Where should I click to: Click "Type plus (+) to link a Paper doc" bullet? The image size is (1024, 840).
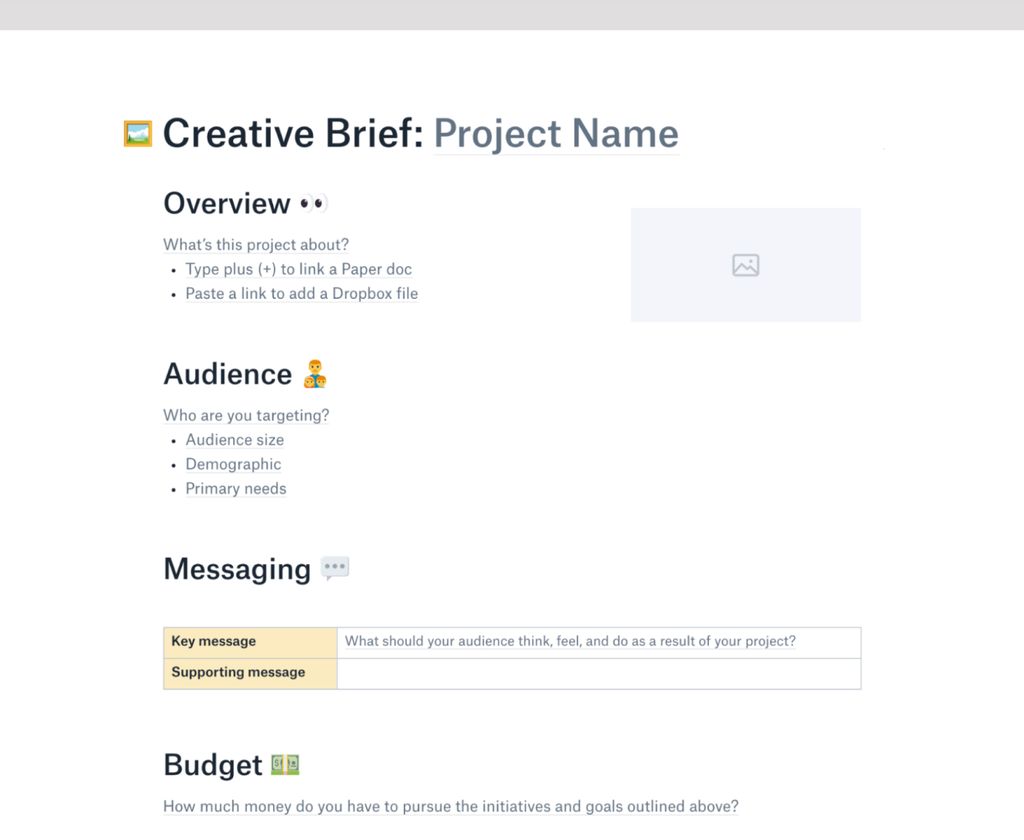[x=298, y=269]
